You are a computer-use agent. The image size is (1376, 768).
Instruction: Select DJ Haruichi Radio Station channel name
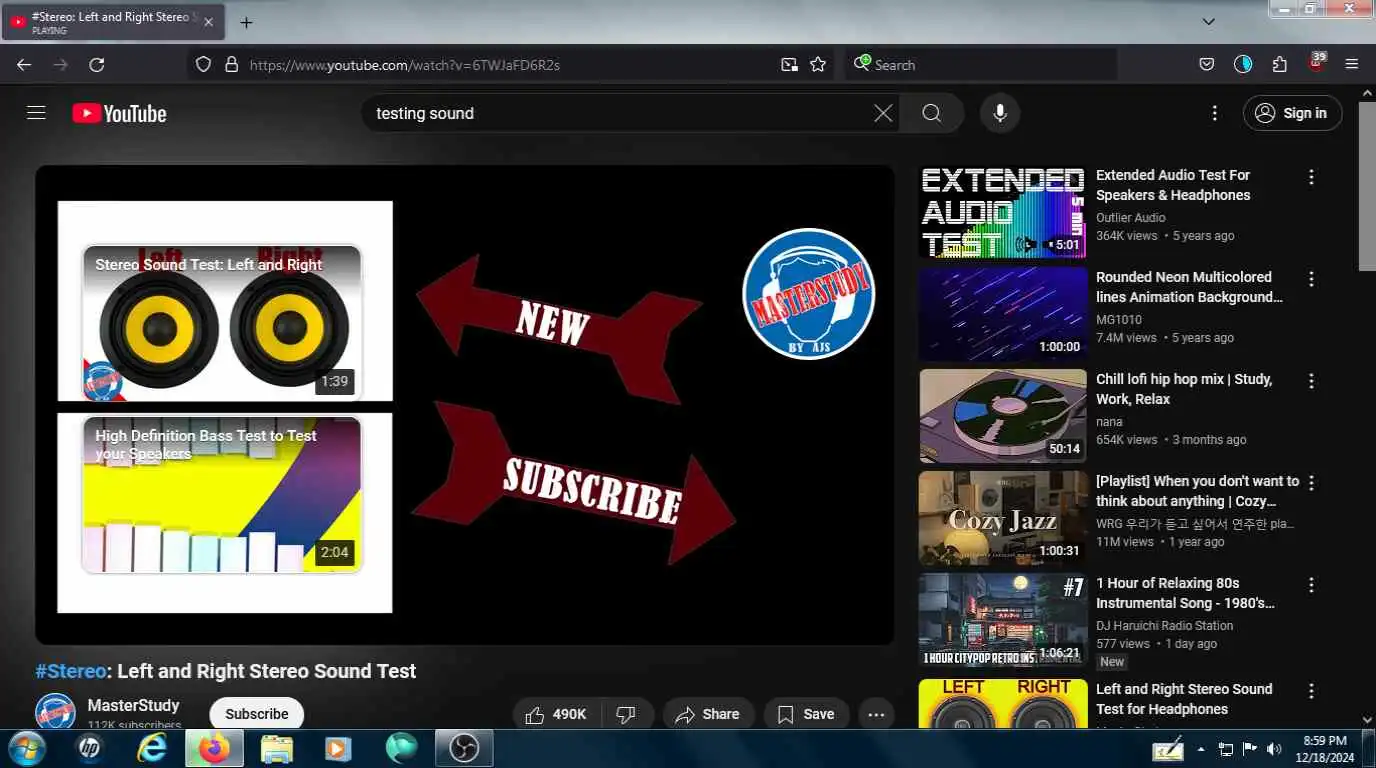[1164, 625]
